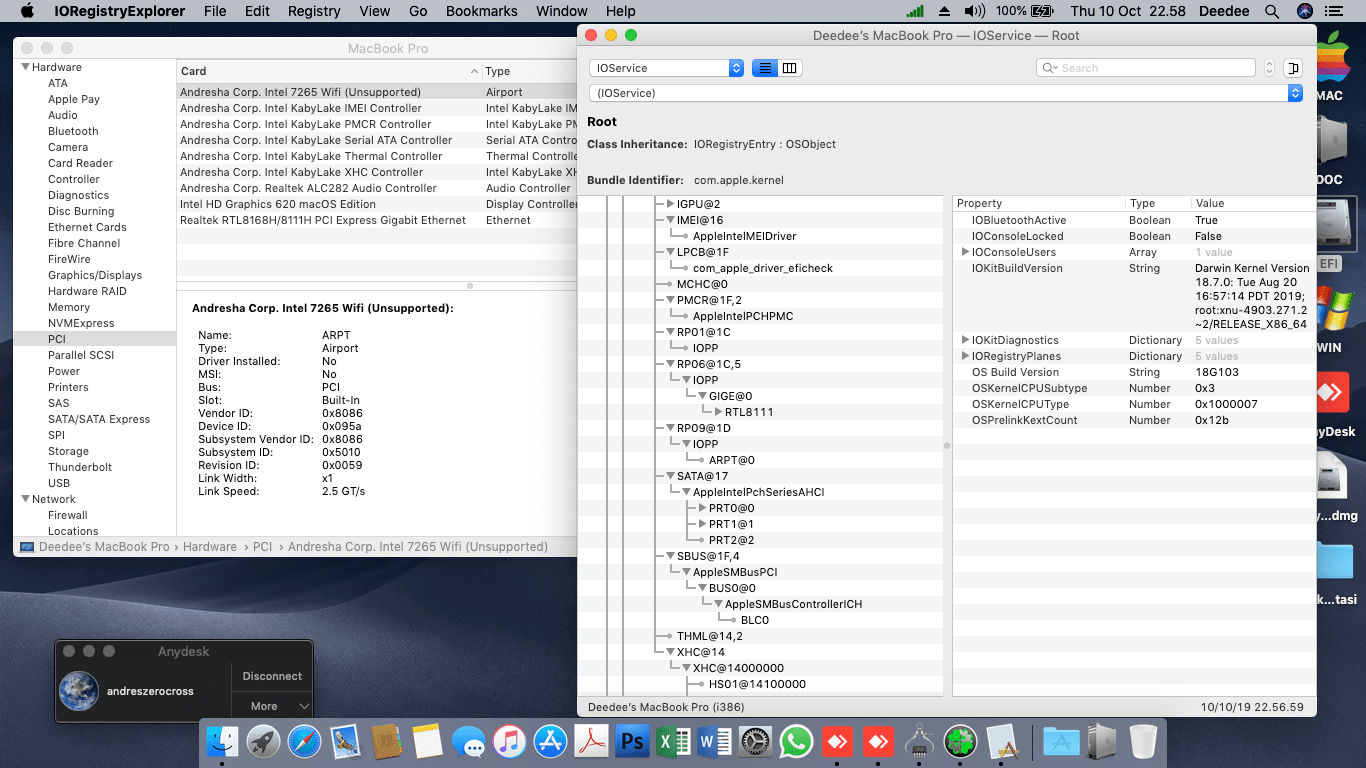This screenshot has height=768, width=1366.
Task: Select Graphics/Displays in the sidebar
Action: (95, 275)
